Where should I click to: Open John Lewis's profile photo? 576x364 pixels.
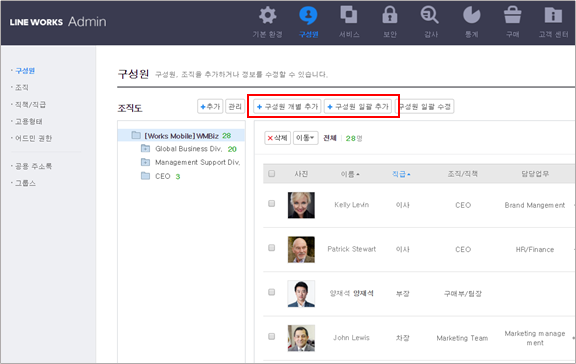301,338
